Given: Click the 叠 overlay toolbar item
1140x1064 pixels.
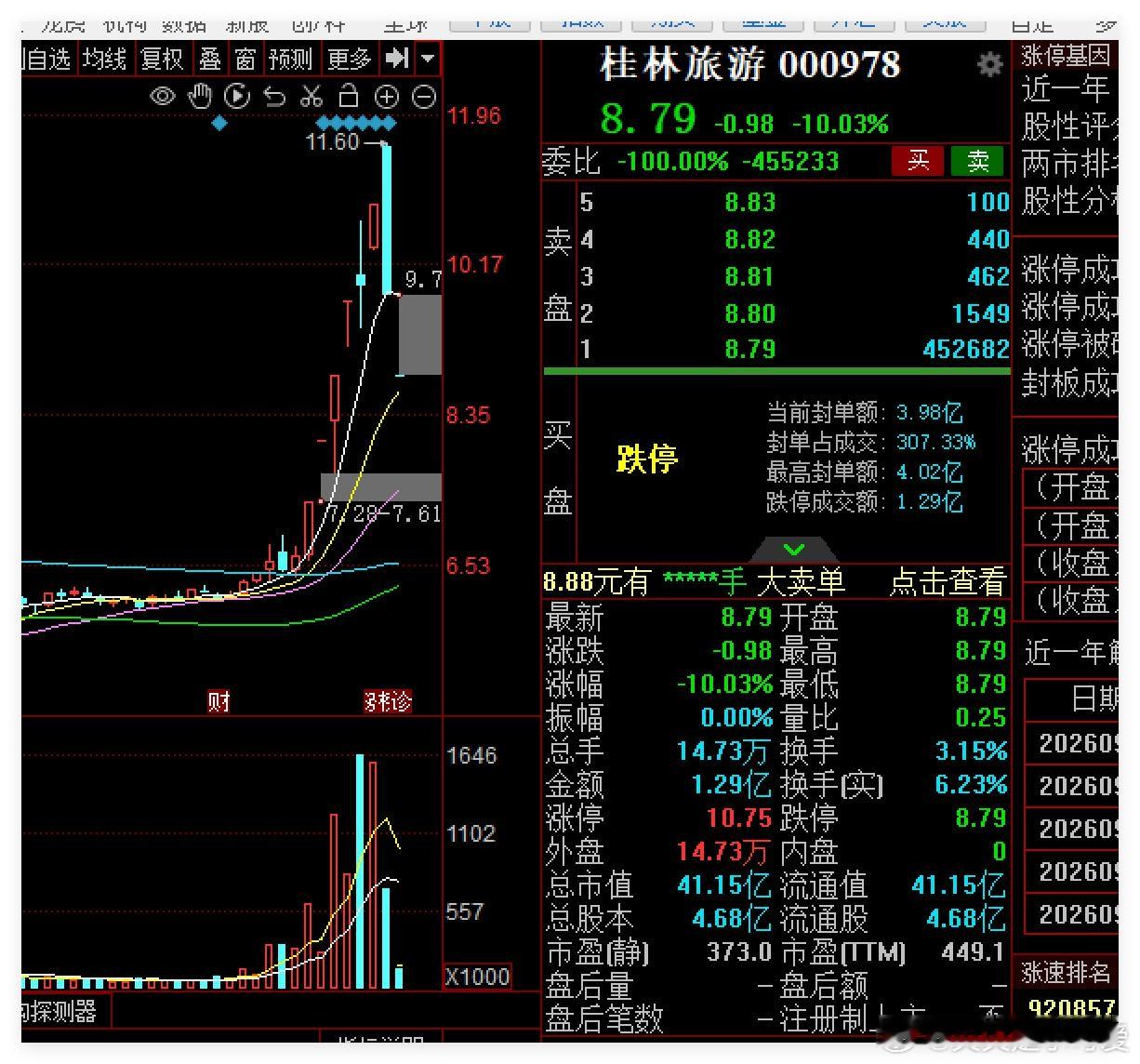Looking at the screenshot, I should coord(210,60).
